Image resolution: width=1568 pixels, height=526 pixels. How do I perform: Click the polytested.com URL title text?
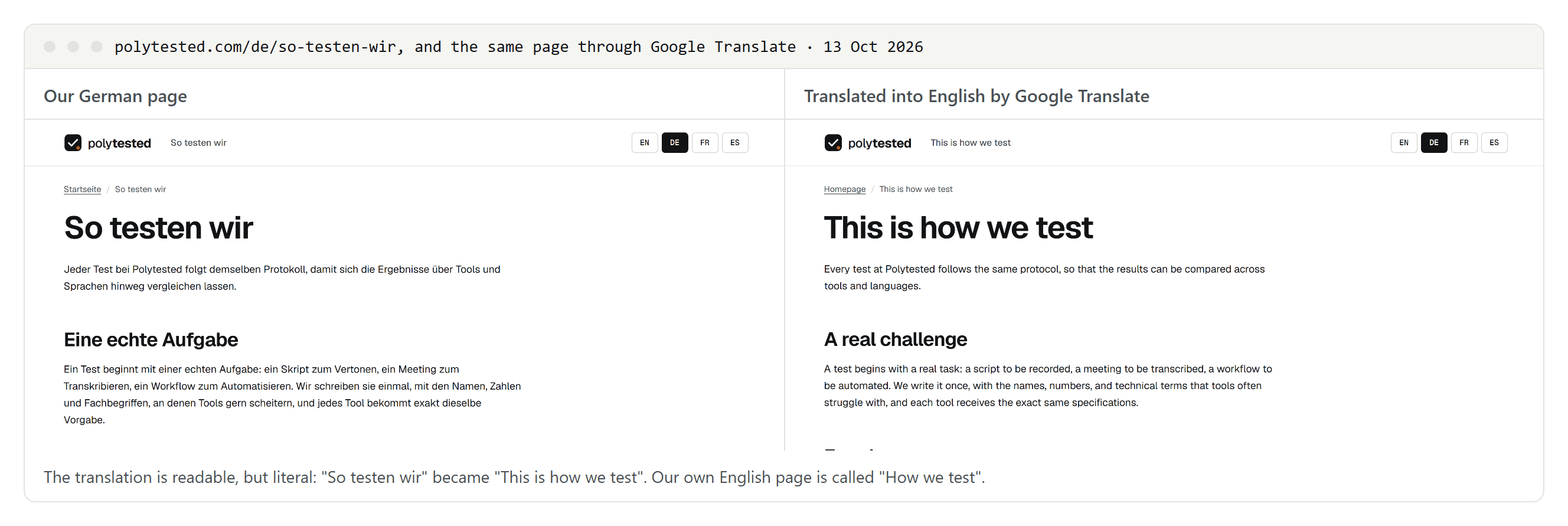click(518, 47)
